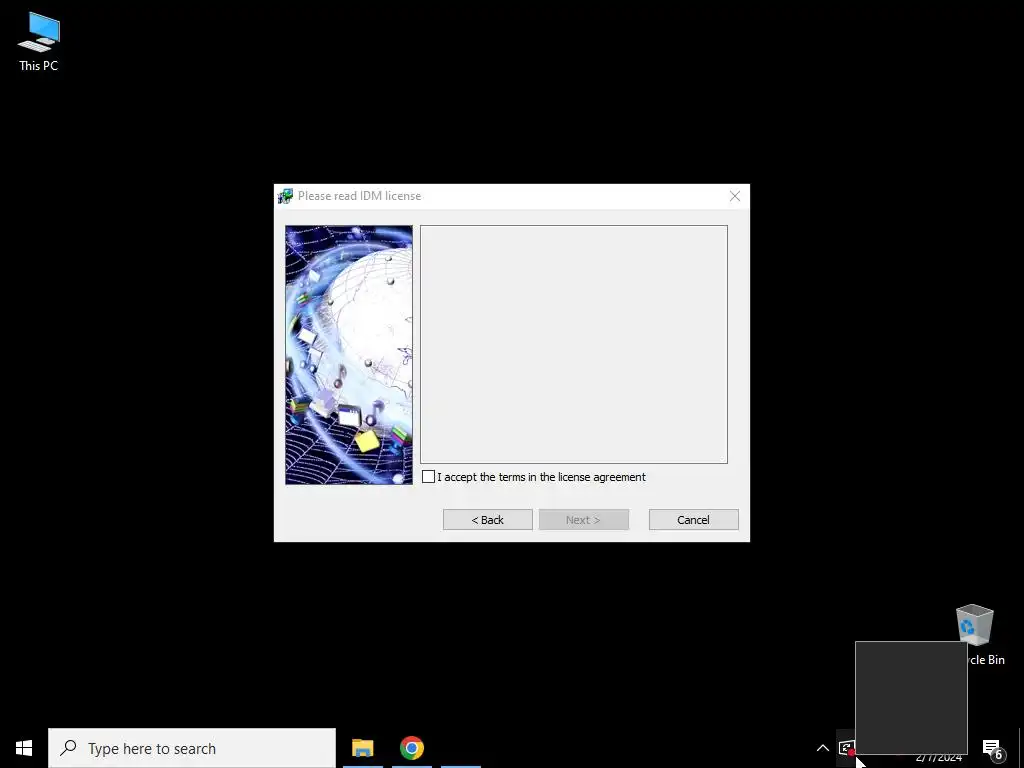
Task: Click the IDM globe banner image
Action: click(349, 355)
